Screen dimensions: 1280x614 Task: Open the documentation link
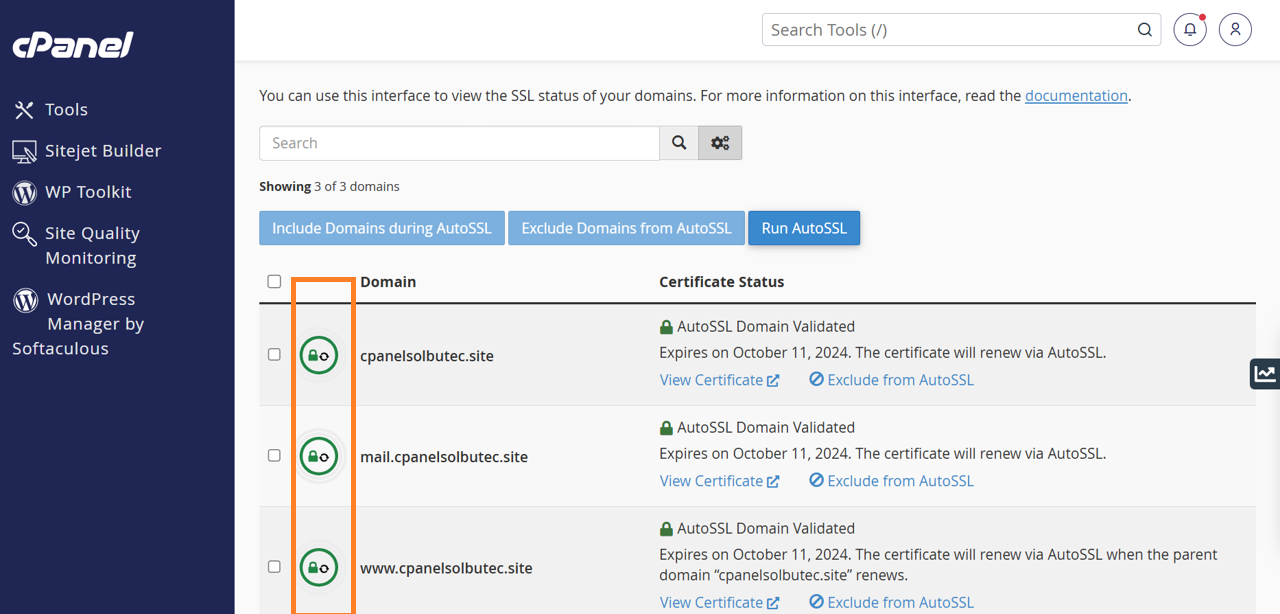1076,96
